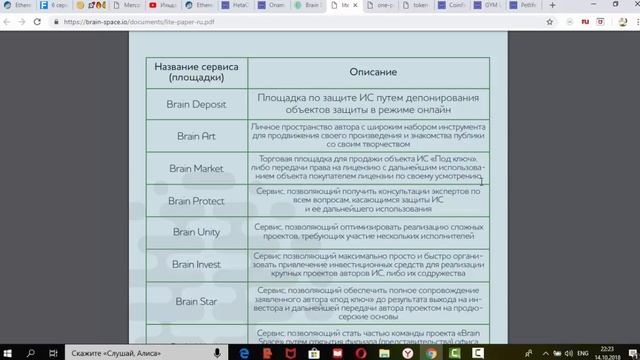Viewport: 640px width, 360px height.
Task: Open Opera browser from the taskbar
Action: [x=361, y=353]
